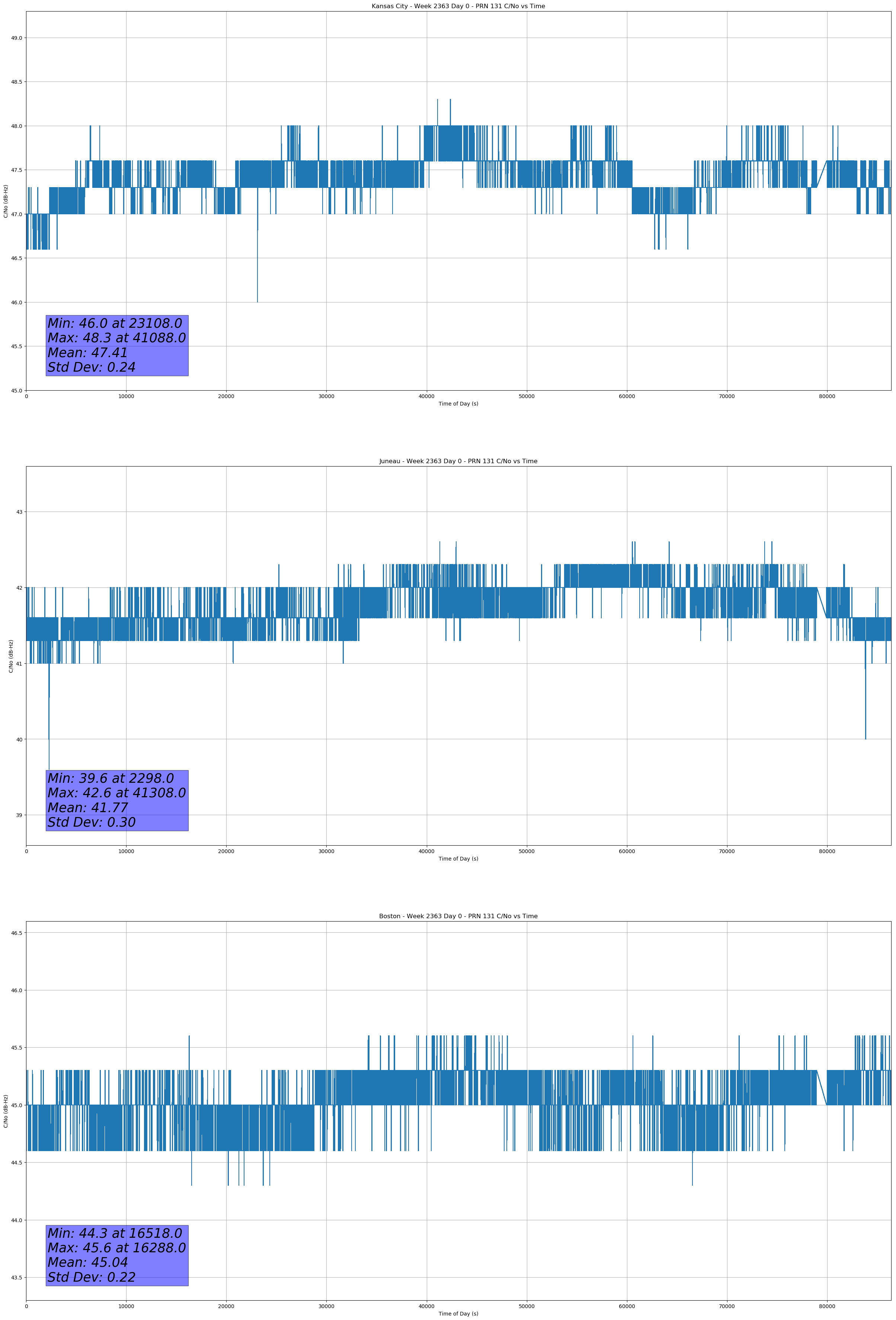Screen dimensions: 896x1320
Task: Click the 40000 tick label under Kansas City plot
Action: point(426,397)
